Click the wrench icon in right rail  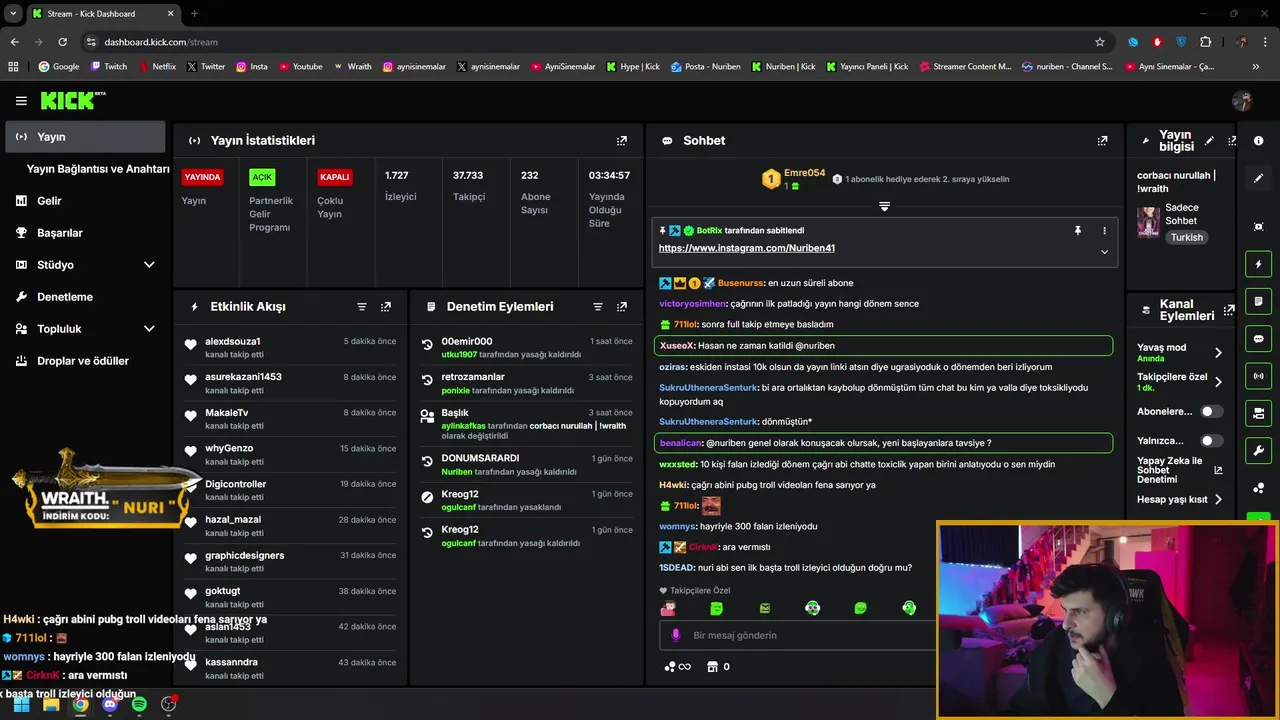pyautogui.click(x=1259, y=450)
